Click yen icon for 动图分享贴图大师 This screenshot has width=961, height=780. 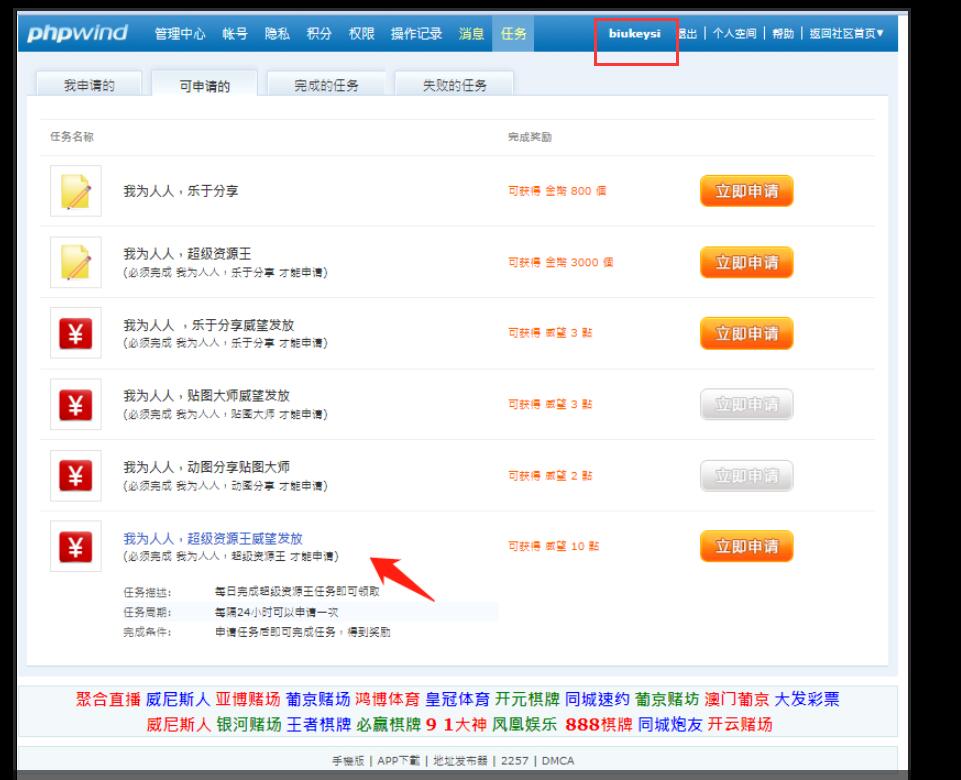[x=76, y=476]
